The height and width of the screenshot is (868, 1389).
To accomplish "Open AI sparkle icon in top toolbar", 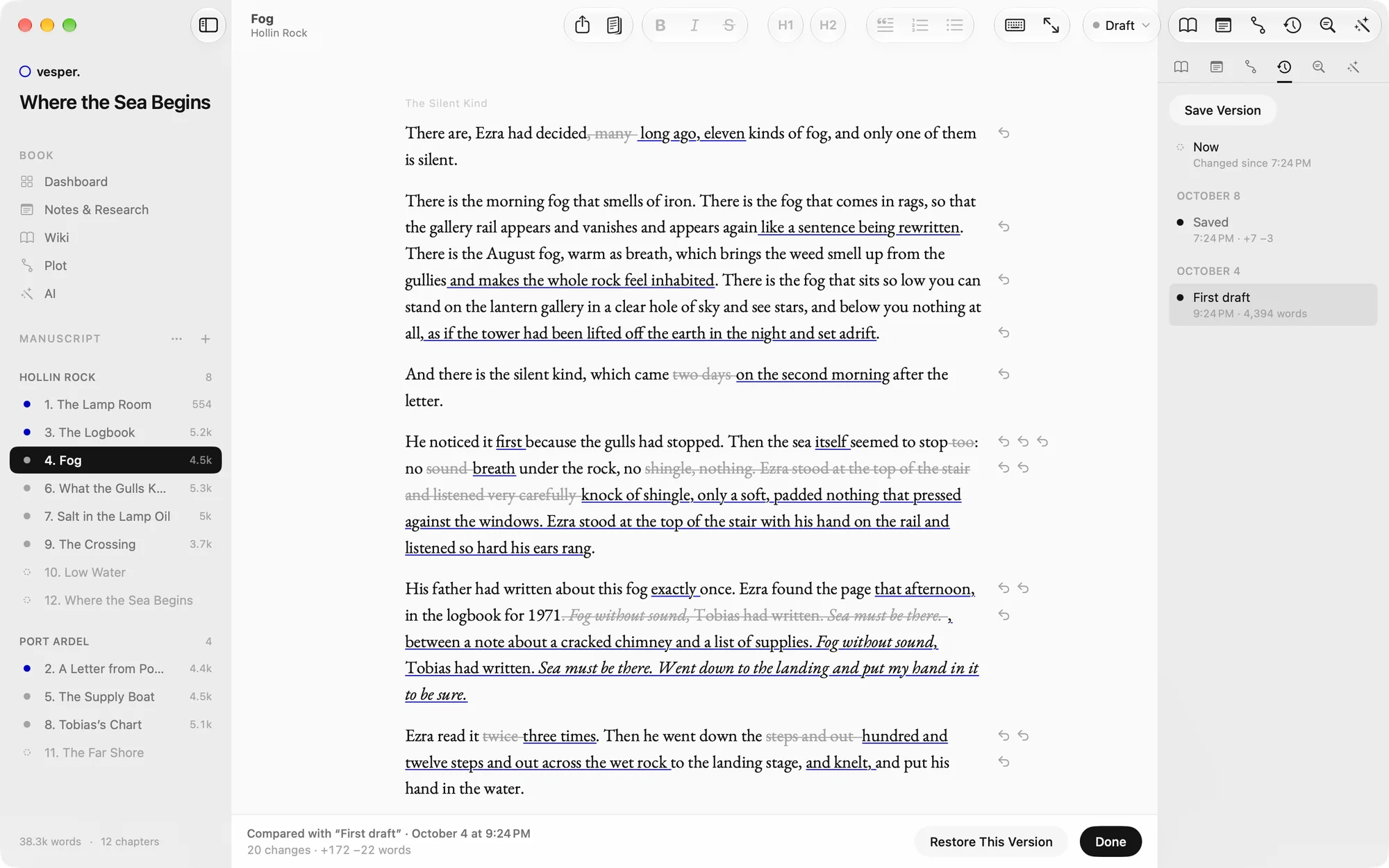I will [x=1362, y=25].
